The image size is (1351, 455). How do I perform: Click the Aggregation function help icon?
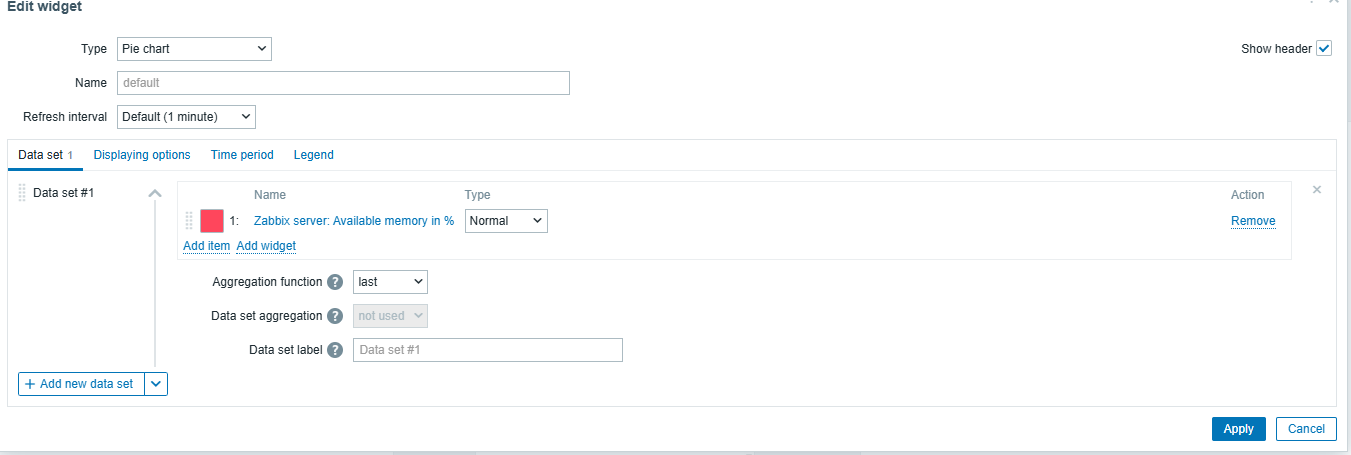point(335,283)
